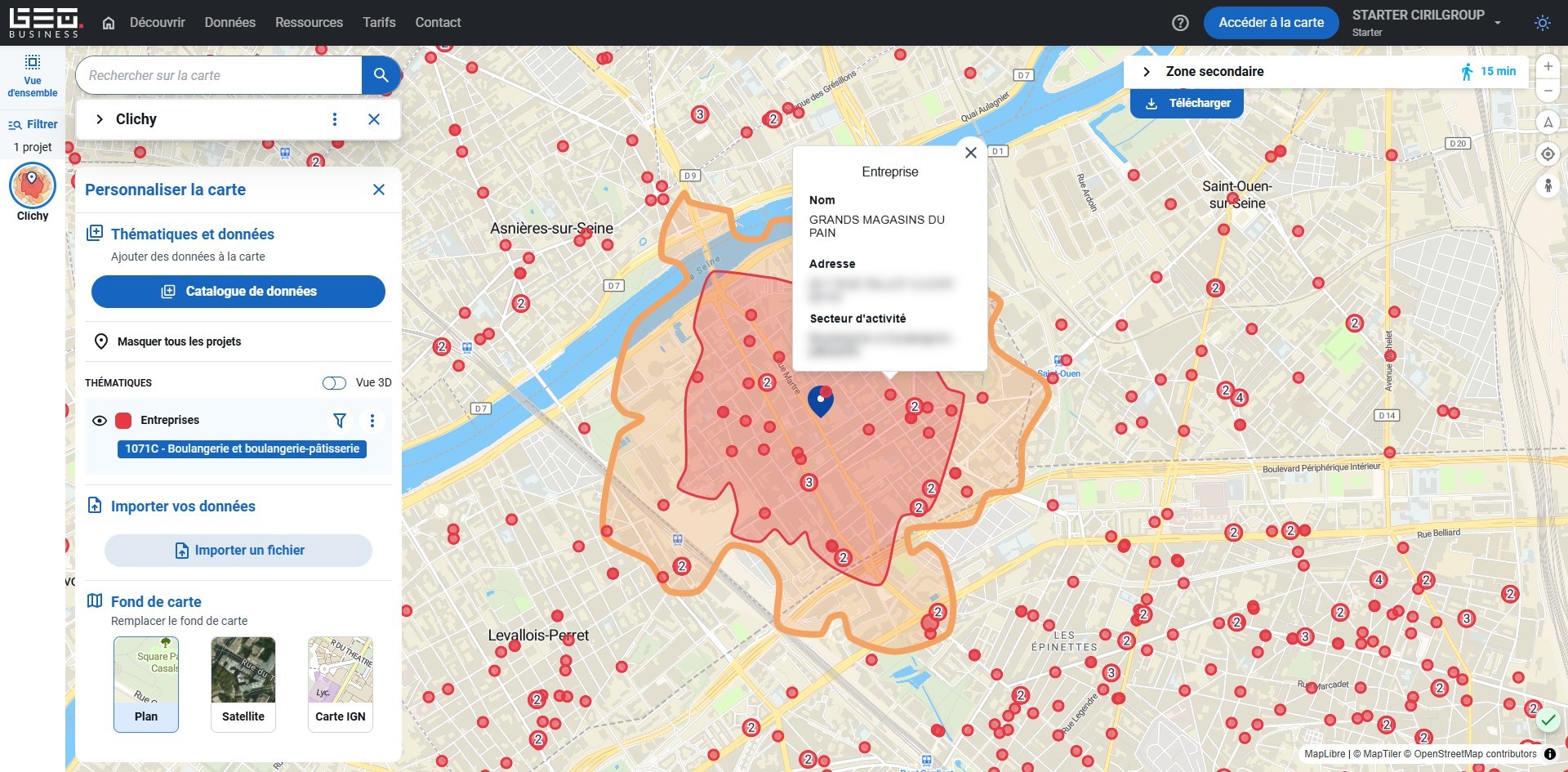Hide the Entreprises layer with eye icon
This screenshot has width=1568, height=772.
pos(100,421)
